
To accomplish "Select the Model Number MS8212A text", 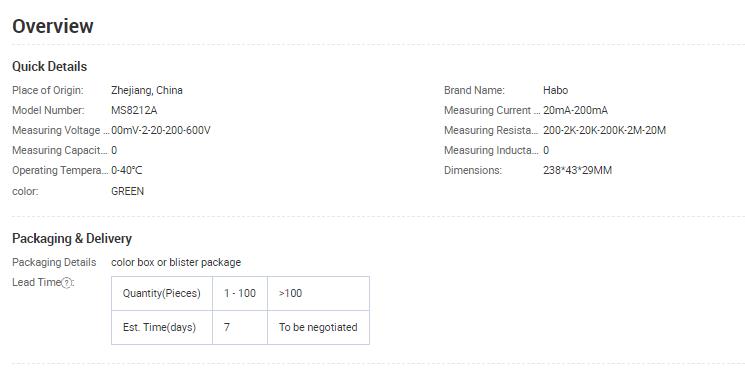I will tap(134, 110).
